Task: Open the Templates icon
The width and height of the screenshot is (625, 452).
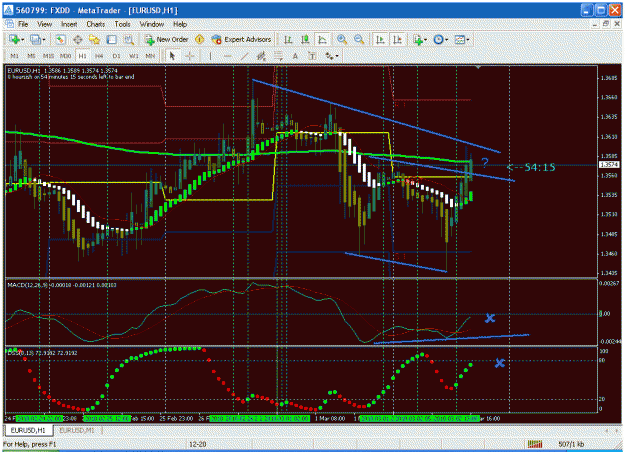Action: click(x=460, y=39)
